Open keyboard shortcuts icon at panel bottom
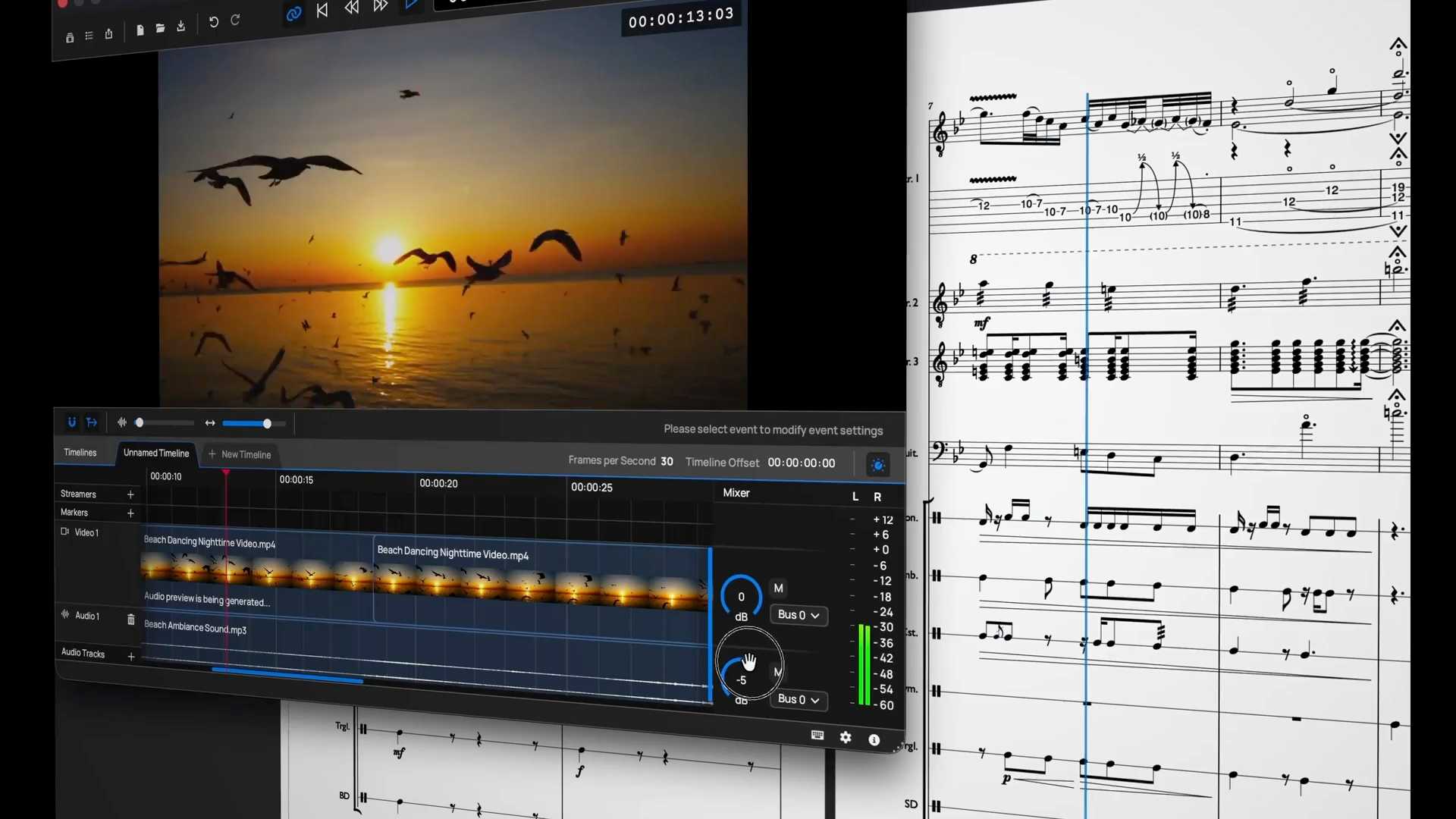1456x819 pixels. tap(817, 736)
